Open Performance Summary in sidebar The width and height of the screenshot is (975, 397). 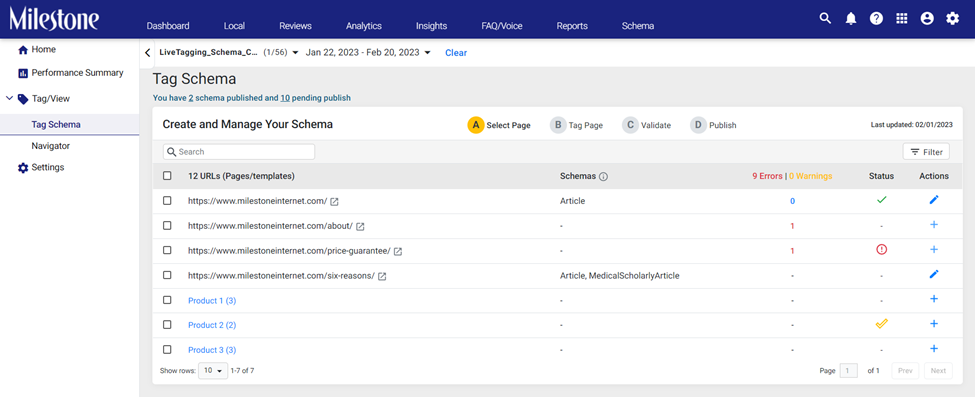click(x=71, y=73)
